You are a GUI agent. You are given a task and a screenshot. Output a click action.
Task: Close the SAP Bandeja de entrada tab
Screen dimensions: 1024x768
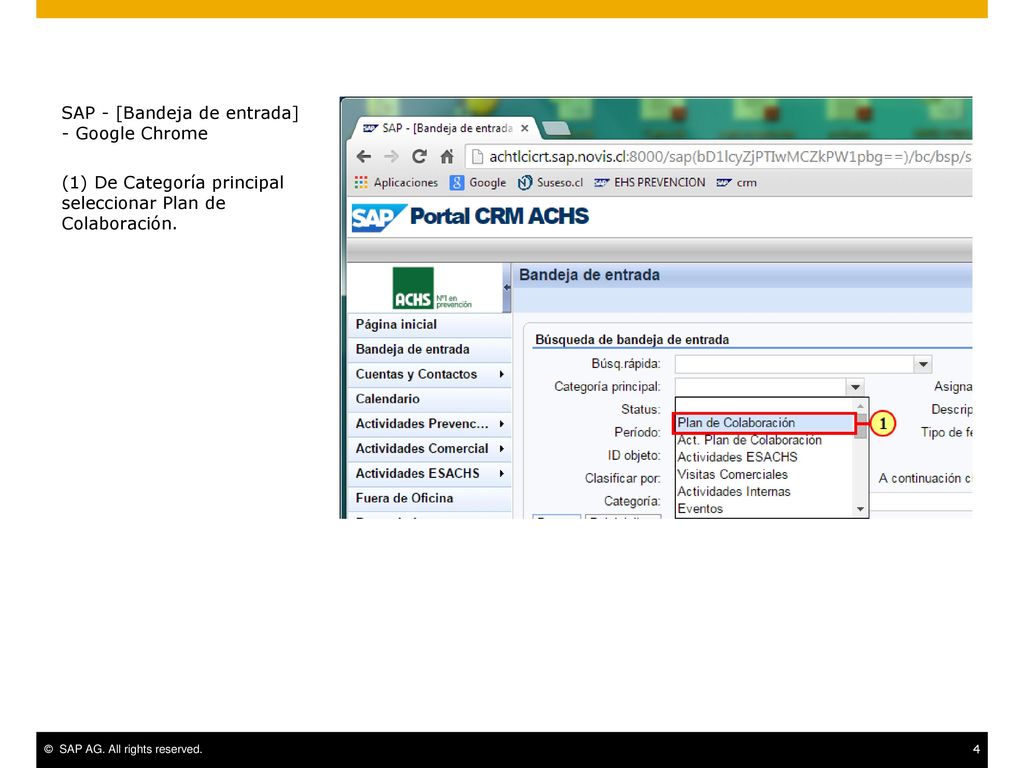pyautogui.click(x=524, y=129)
